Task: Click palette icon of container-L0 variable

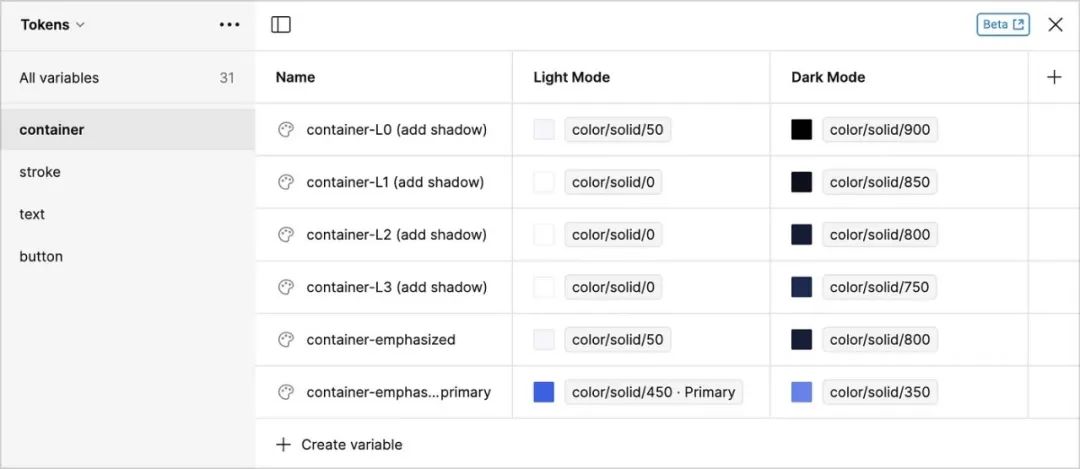Action: (286, 130)
